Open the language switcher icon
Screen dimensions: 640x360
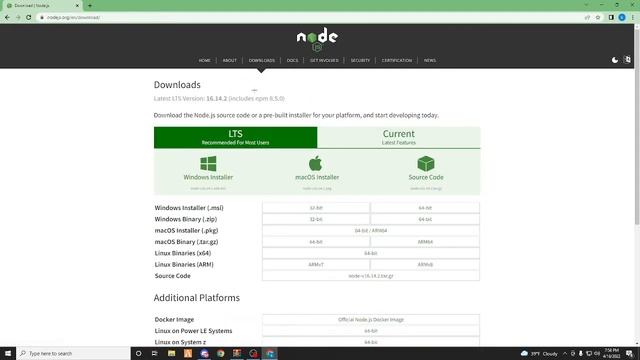[x=627, y=60]
